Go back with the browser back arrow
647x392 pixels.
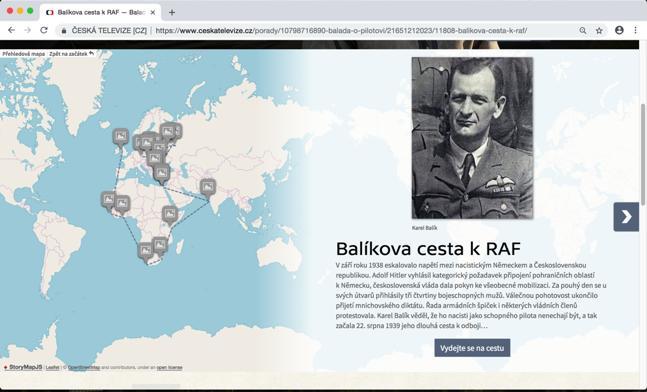[11, 30]
